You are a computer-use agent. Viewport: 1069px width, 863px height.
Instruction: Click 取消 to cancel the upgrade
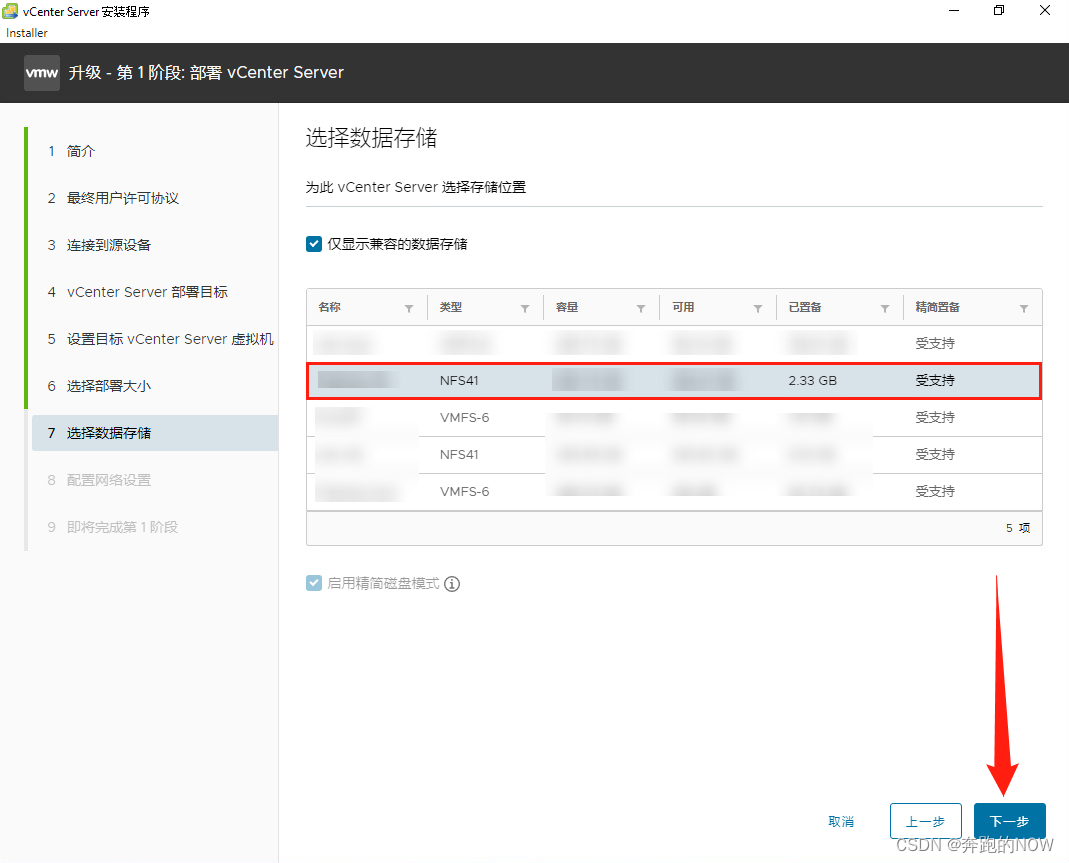[x=841, y=821]
